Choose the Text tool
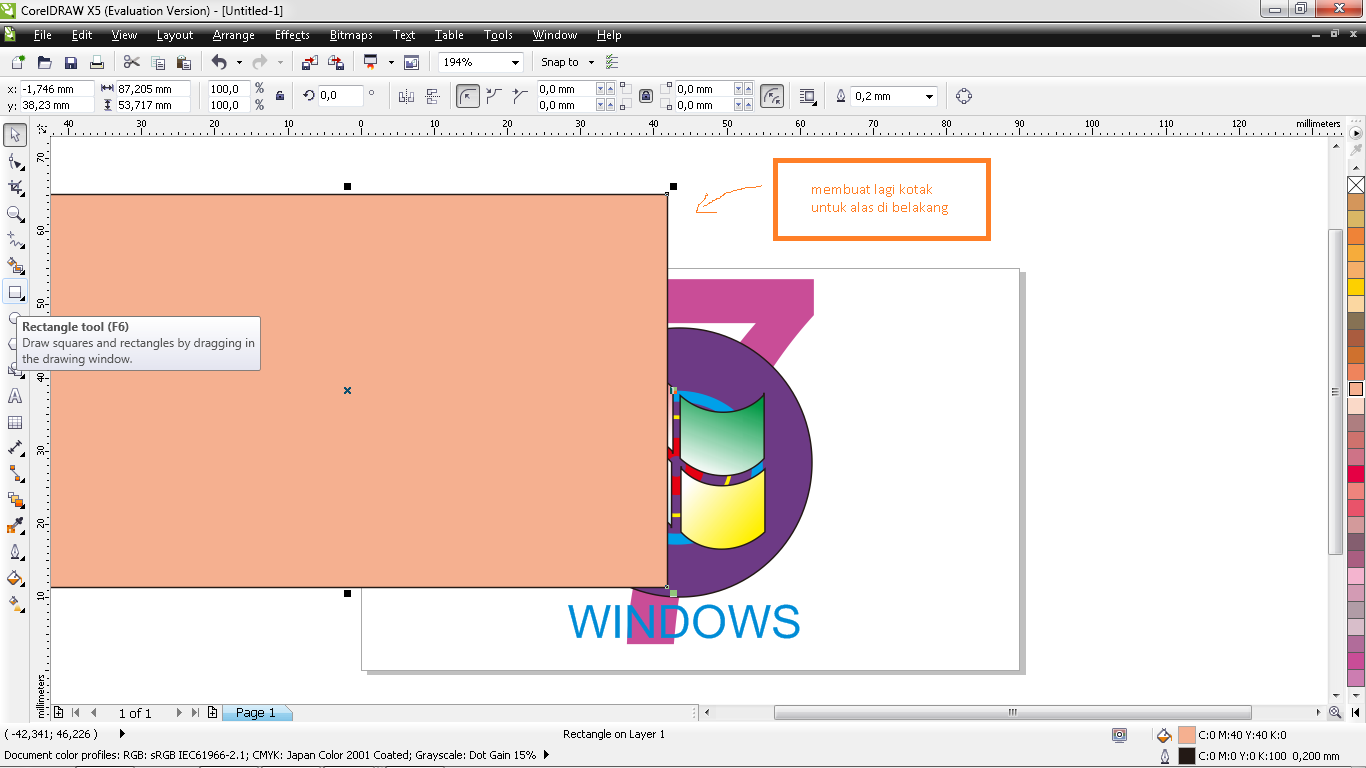1366x768 pixels. (x=15, y=396)
